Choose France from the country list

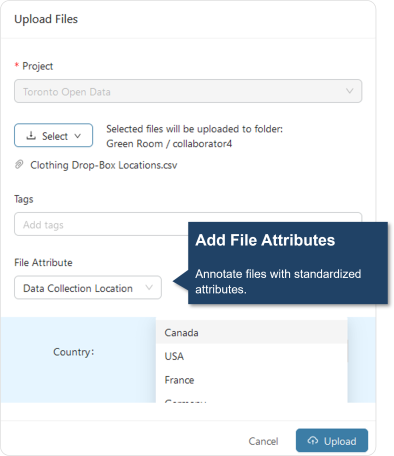pyautogui.click(x=251, y=380)
